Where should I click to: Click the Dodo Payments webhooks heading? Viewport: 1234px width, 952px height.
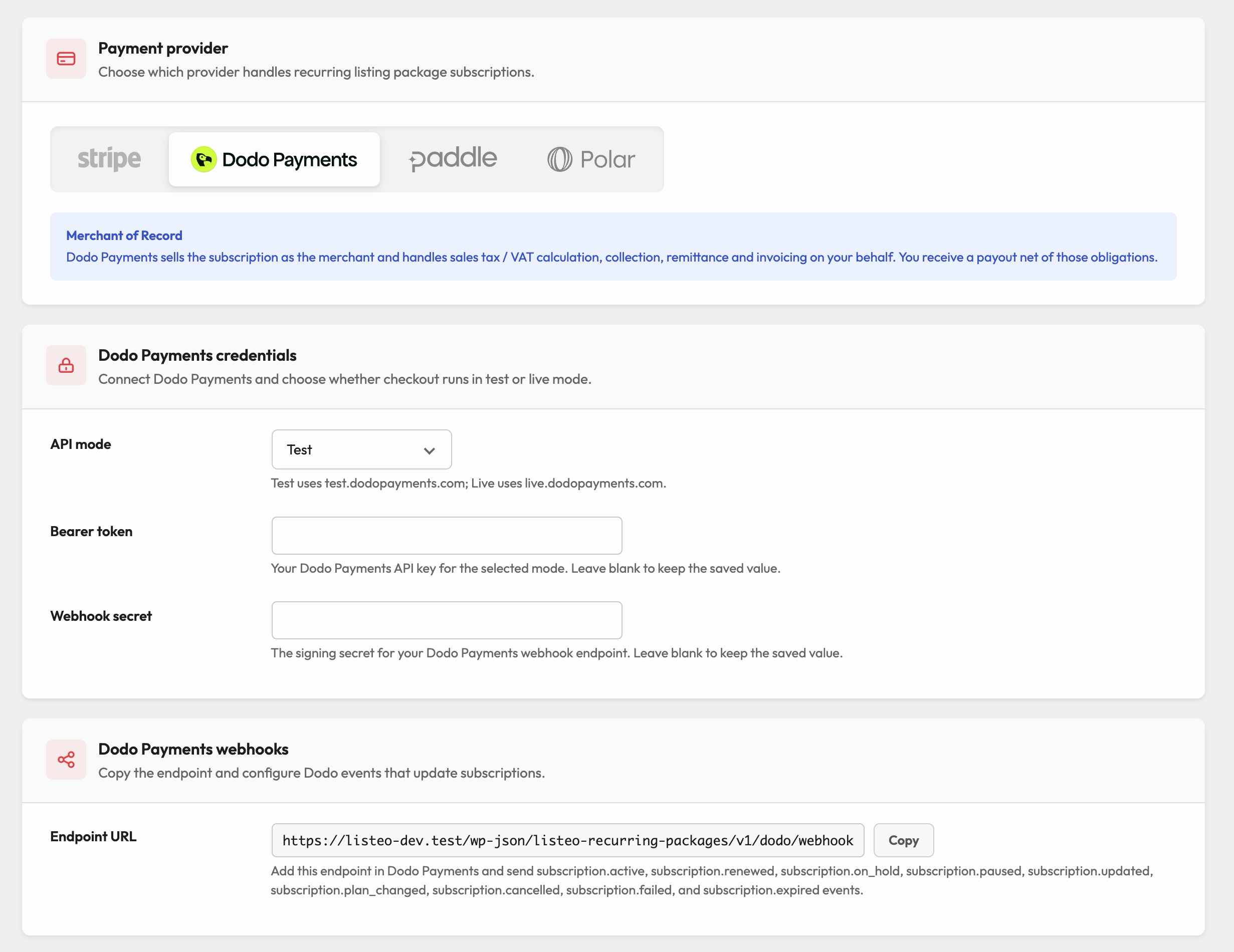coord(193,749)
